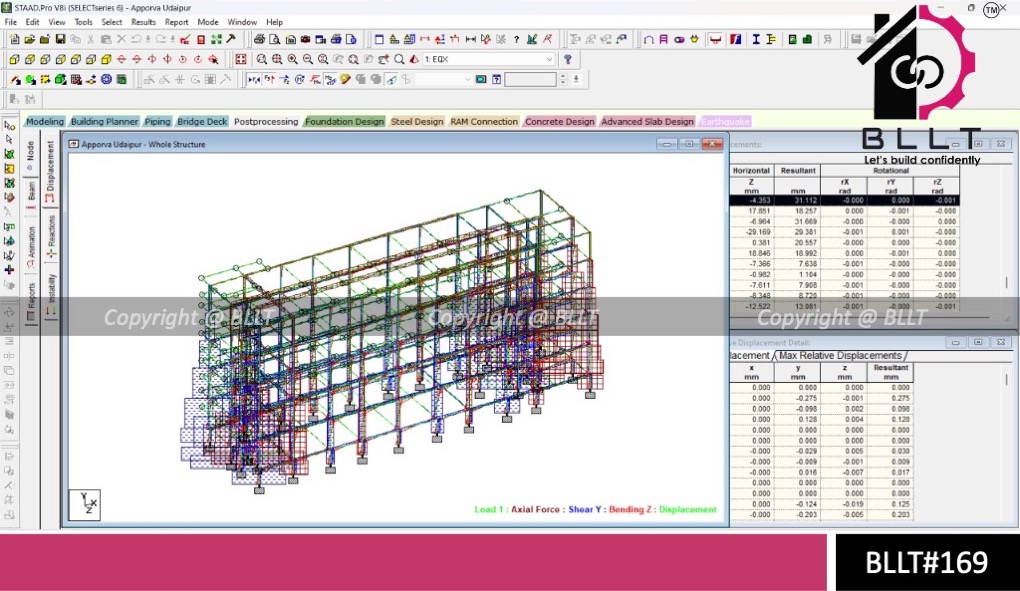Click the blue circular mesh icon
The height and width of the screenshot is (591, 1020).
click(x=106, y=79)
